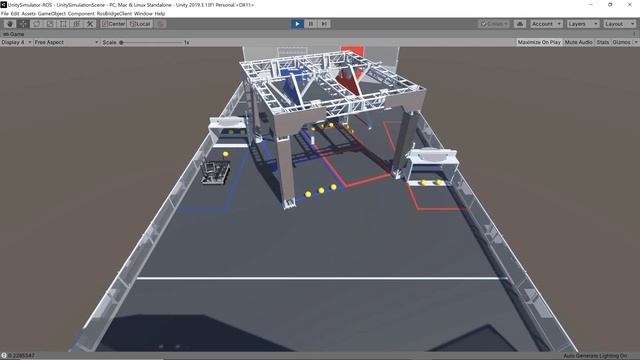The width and height of the screenshot is (640, 360).
Task: Click the Step forward button
Action: [x=324, y=24]
